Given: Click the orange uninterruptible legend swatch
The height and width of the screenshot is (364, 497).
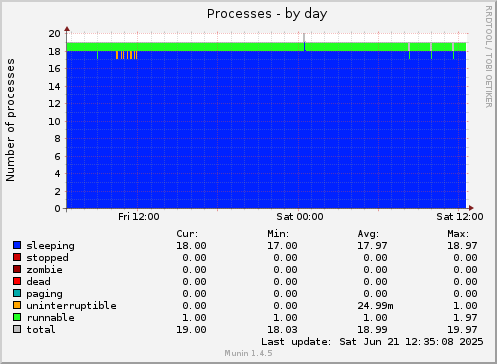Looking at the screenshot, I should (x=17, y=305).
